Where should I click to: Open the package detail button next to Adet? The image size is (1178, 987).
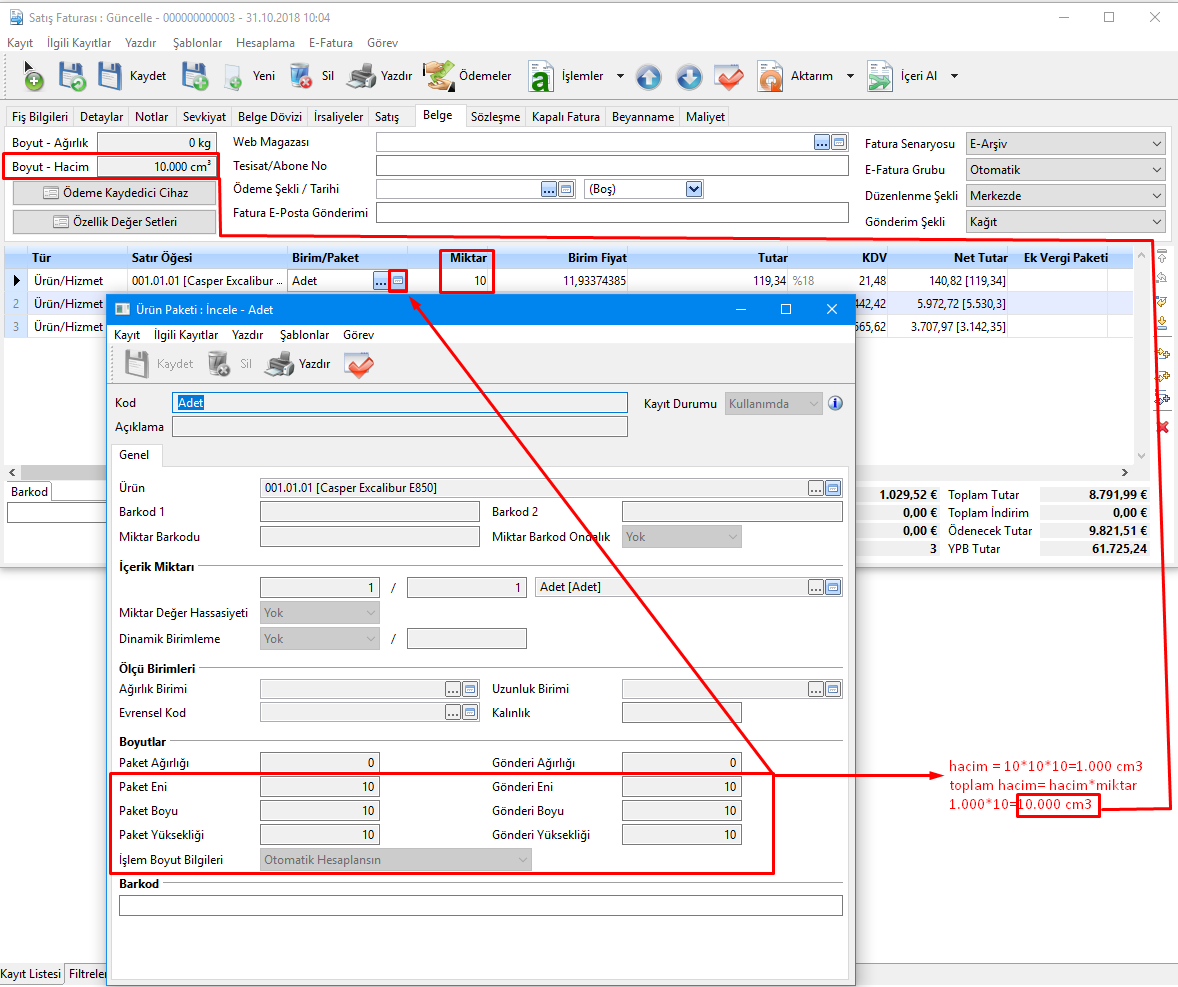(x=398, y=281)
